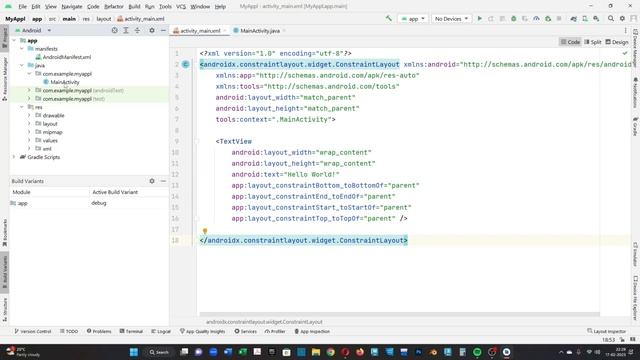
Task: Open the Profile app gauge icon
Action: tap(536, 19)
